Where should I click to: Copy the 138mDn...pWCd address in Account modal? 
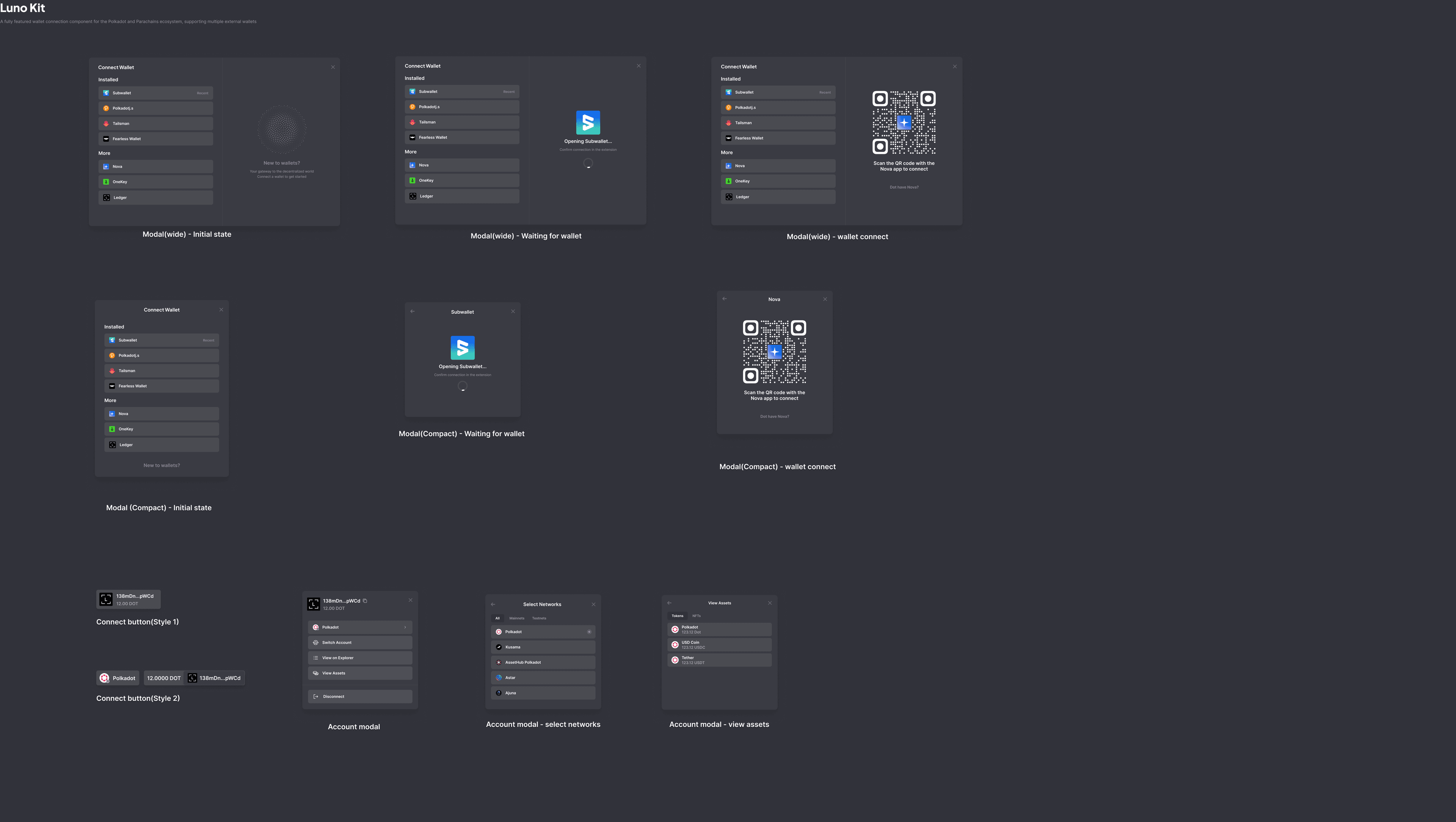click(365, 601)
